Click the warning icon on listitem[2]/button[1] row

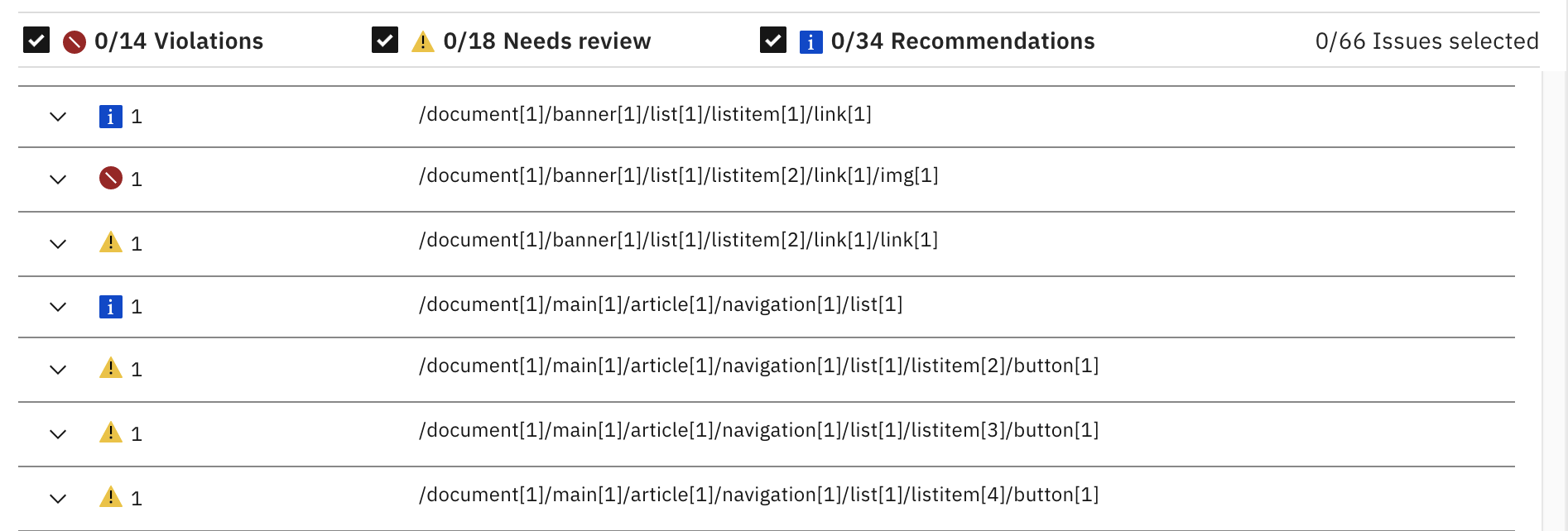(111, 369)
